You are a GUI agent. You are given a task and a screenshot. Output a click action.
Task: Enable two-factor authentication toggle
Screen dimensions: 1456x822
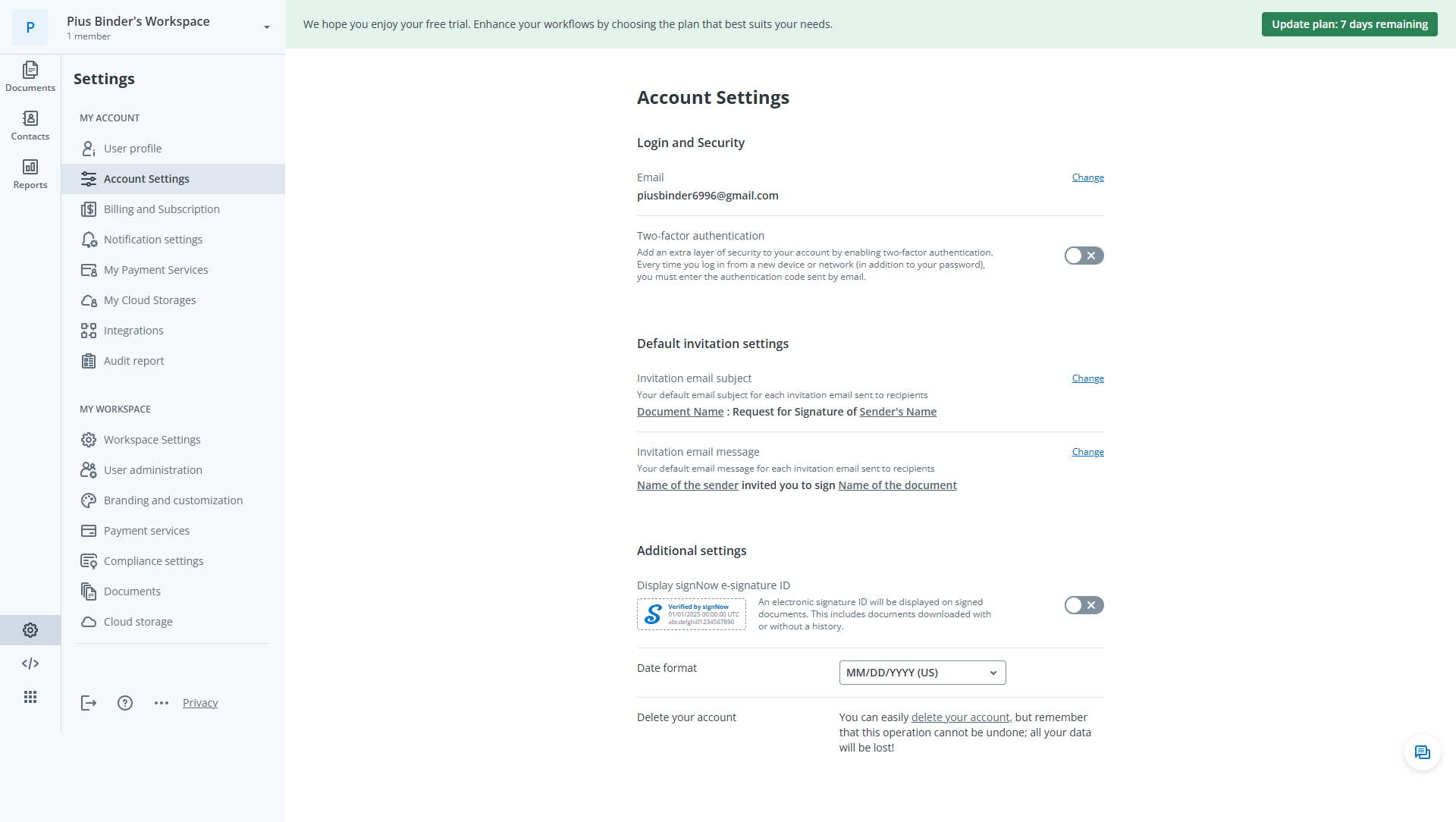coord(1084,256)
